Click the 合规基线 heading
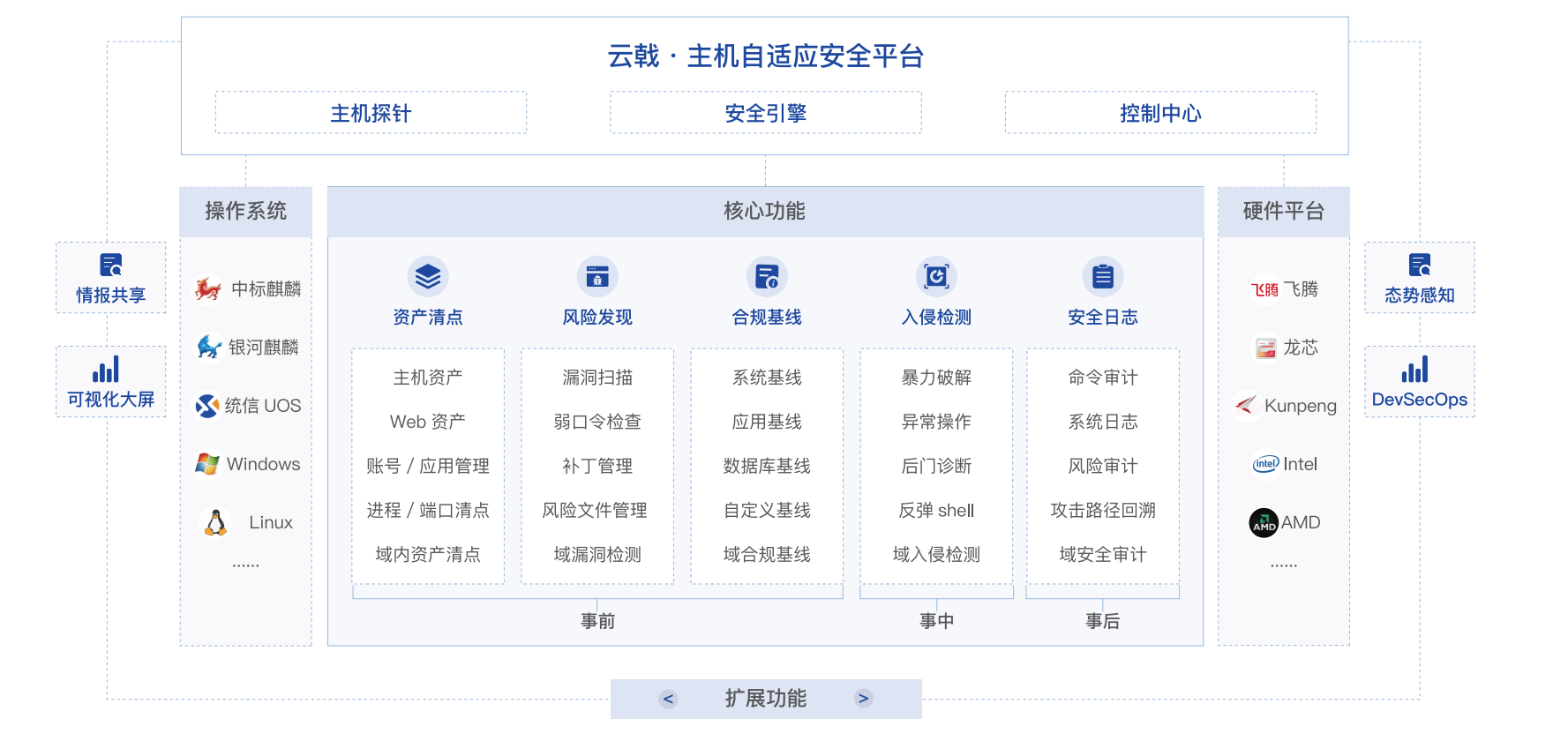This screenshot has width=1568, height=741. point(767,318)
